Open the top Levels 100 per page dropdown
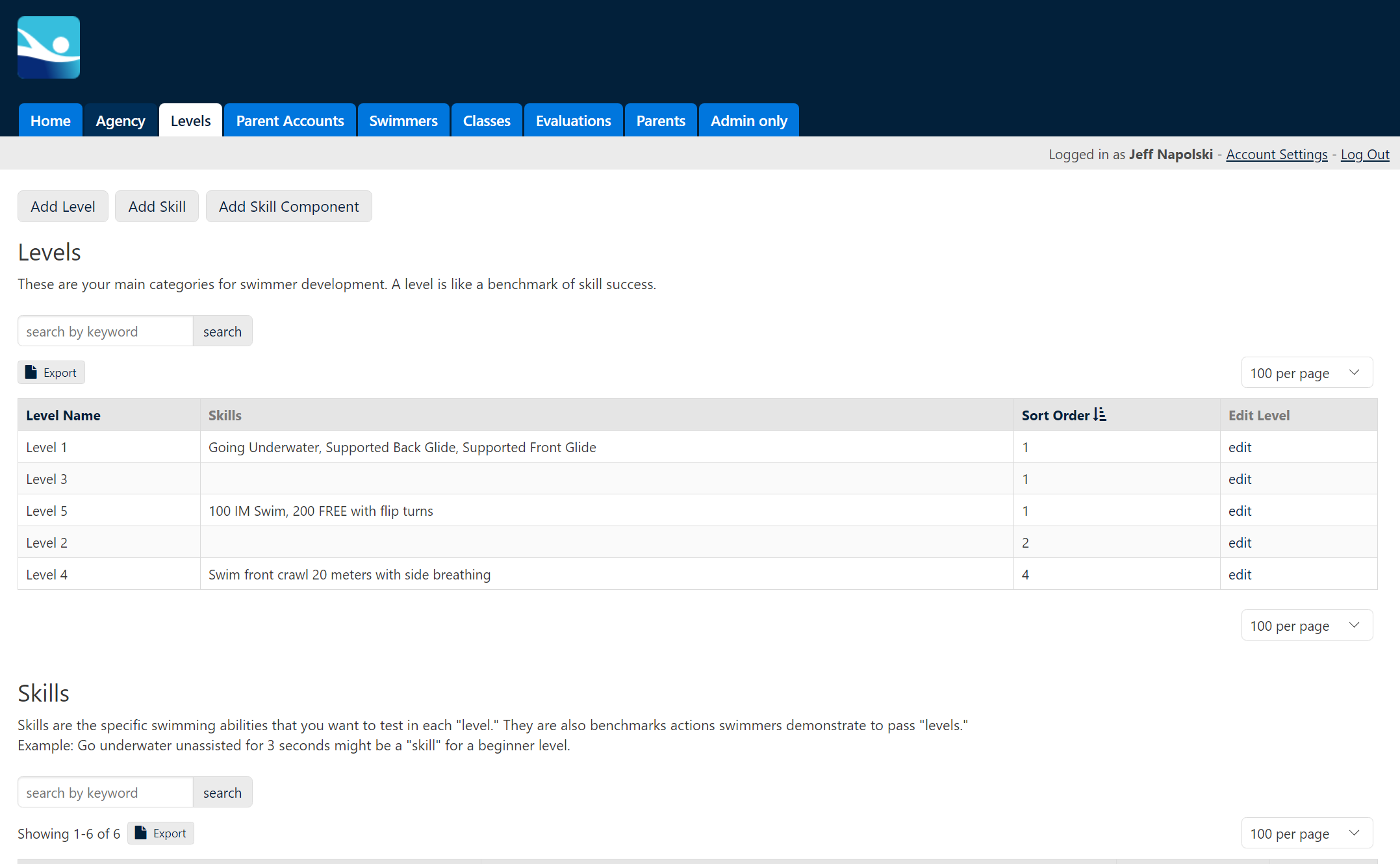 [x=1306, y=373]
